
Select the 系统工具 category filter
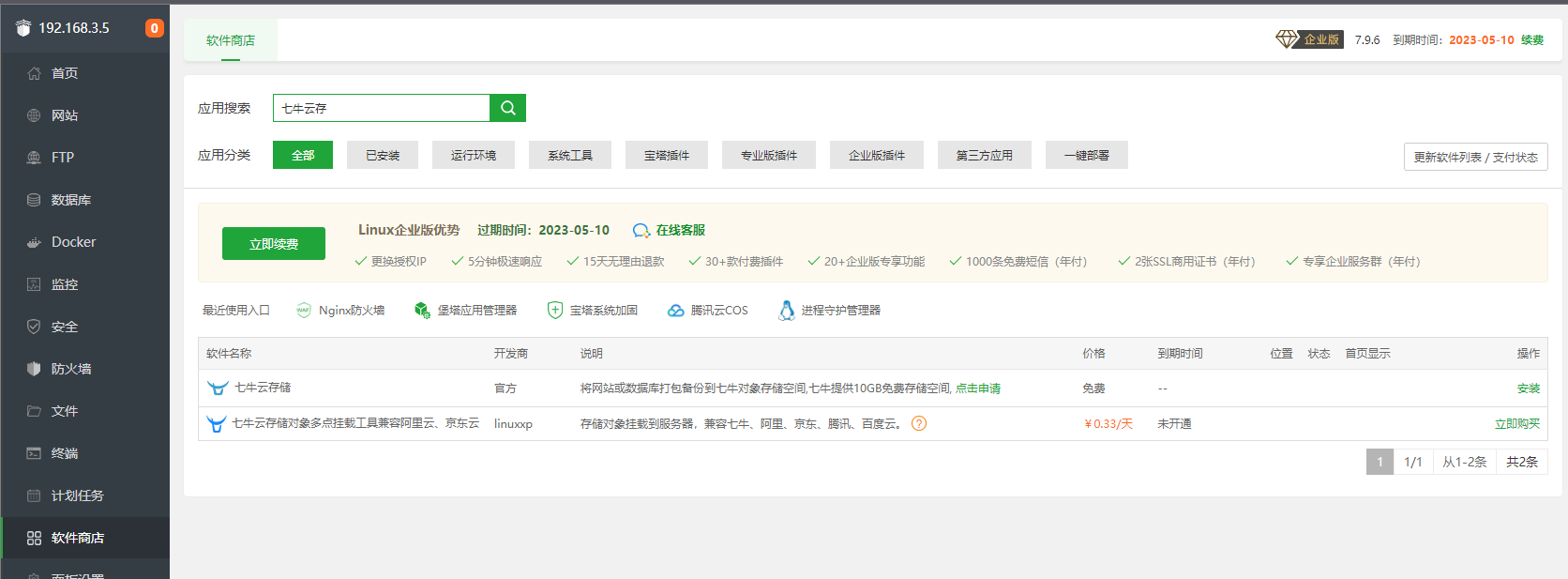(570, 155)
